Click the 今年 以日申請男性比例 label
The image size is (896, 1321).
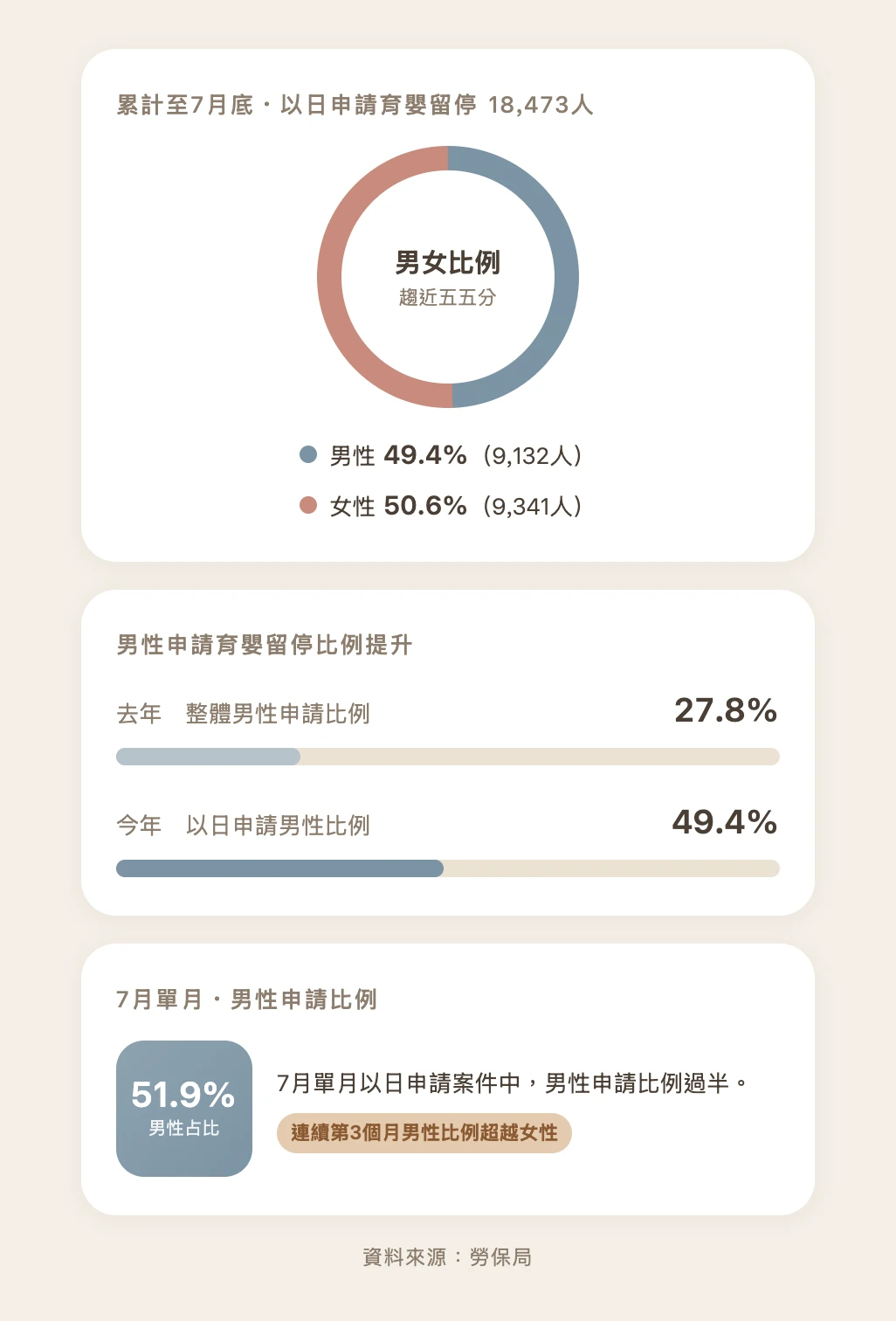[x=244, y=826]
